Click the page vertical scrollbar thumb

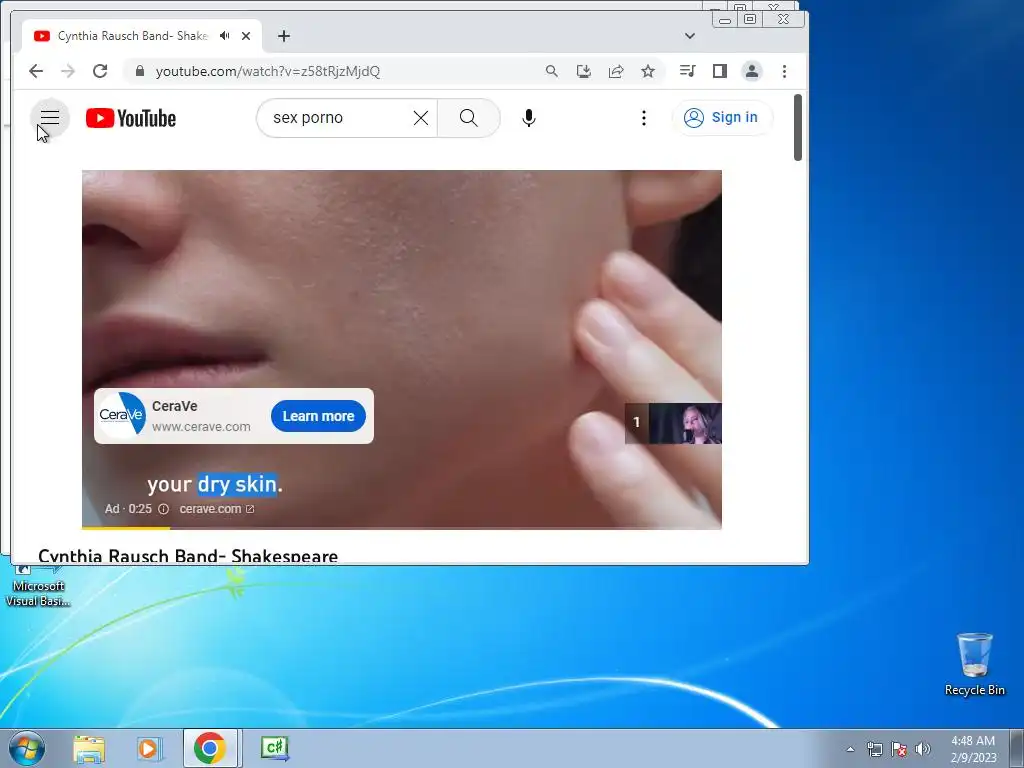797,127
